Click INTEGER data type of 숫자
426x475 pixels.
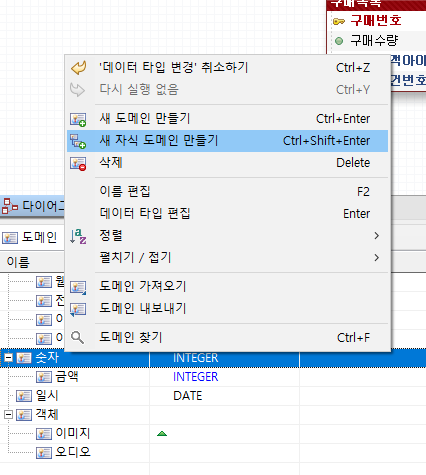point(196,358)
